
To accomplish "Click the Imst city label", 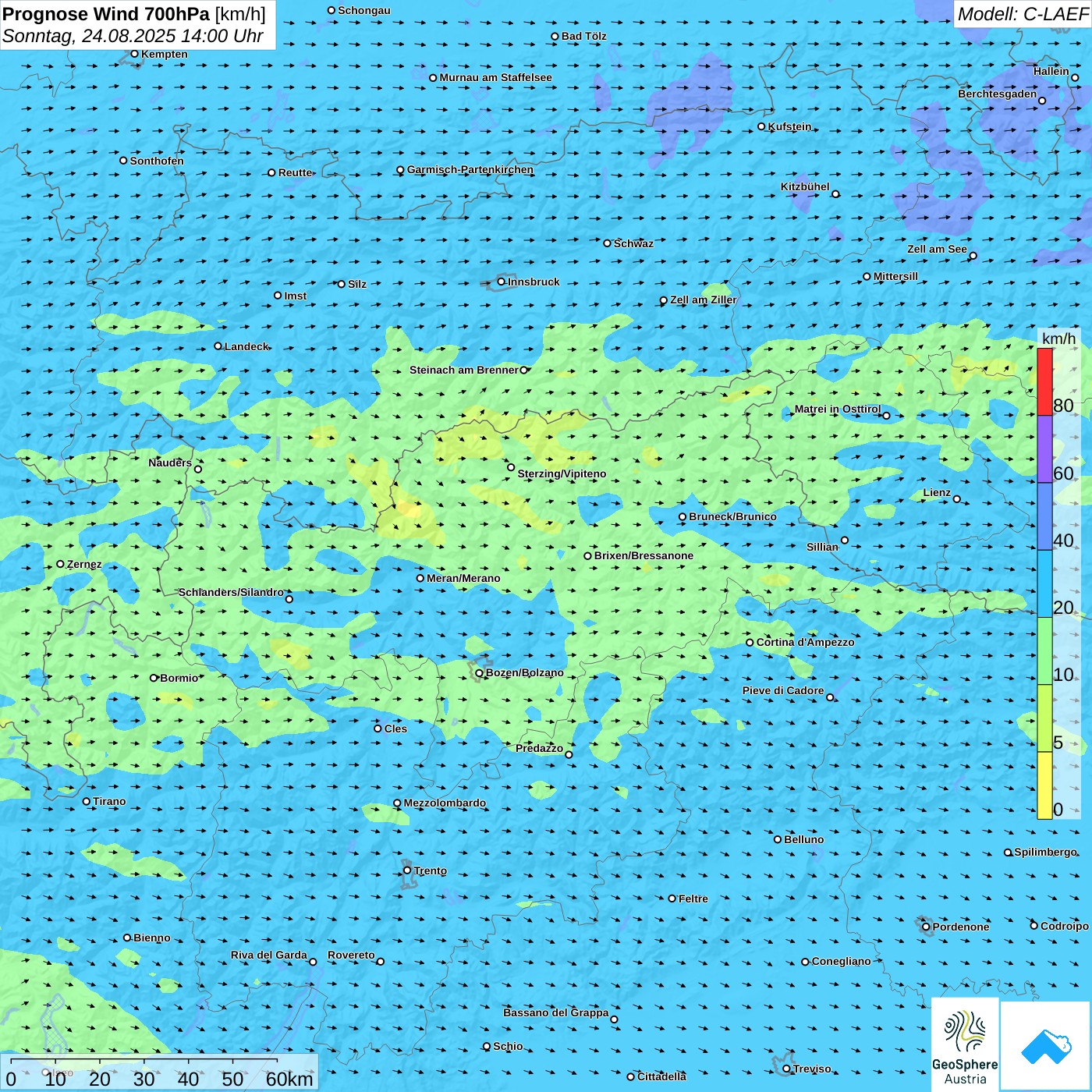I will tap(295, 296).
